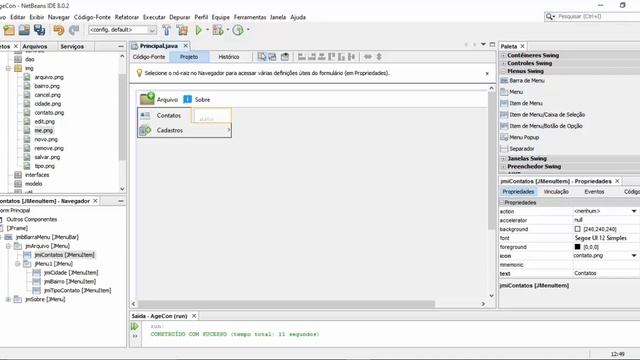The height and width of the screenshot is (360, 640).
Task: Open the icon property dropdown for contato.png
Action: coord(634,256)
